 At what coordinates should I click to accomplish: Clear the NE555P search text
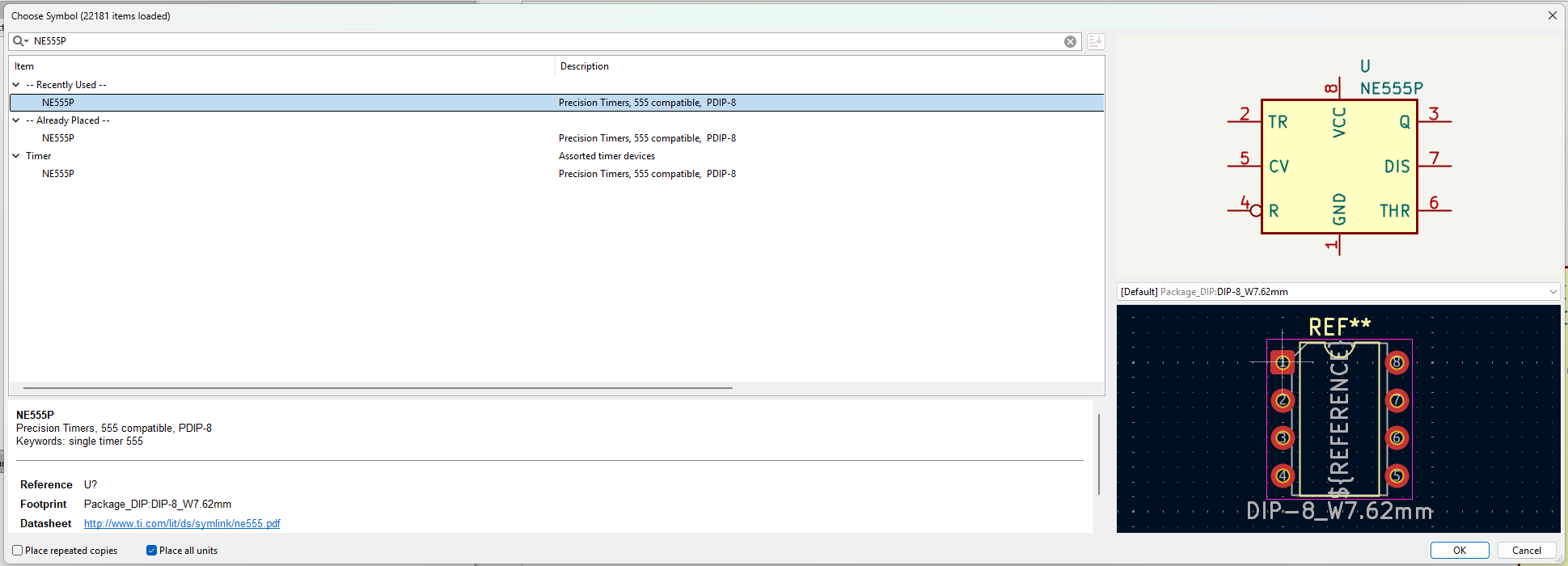pyautogui.click(x=1070, y=42)
